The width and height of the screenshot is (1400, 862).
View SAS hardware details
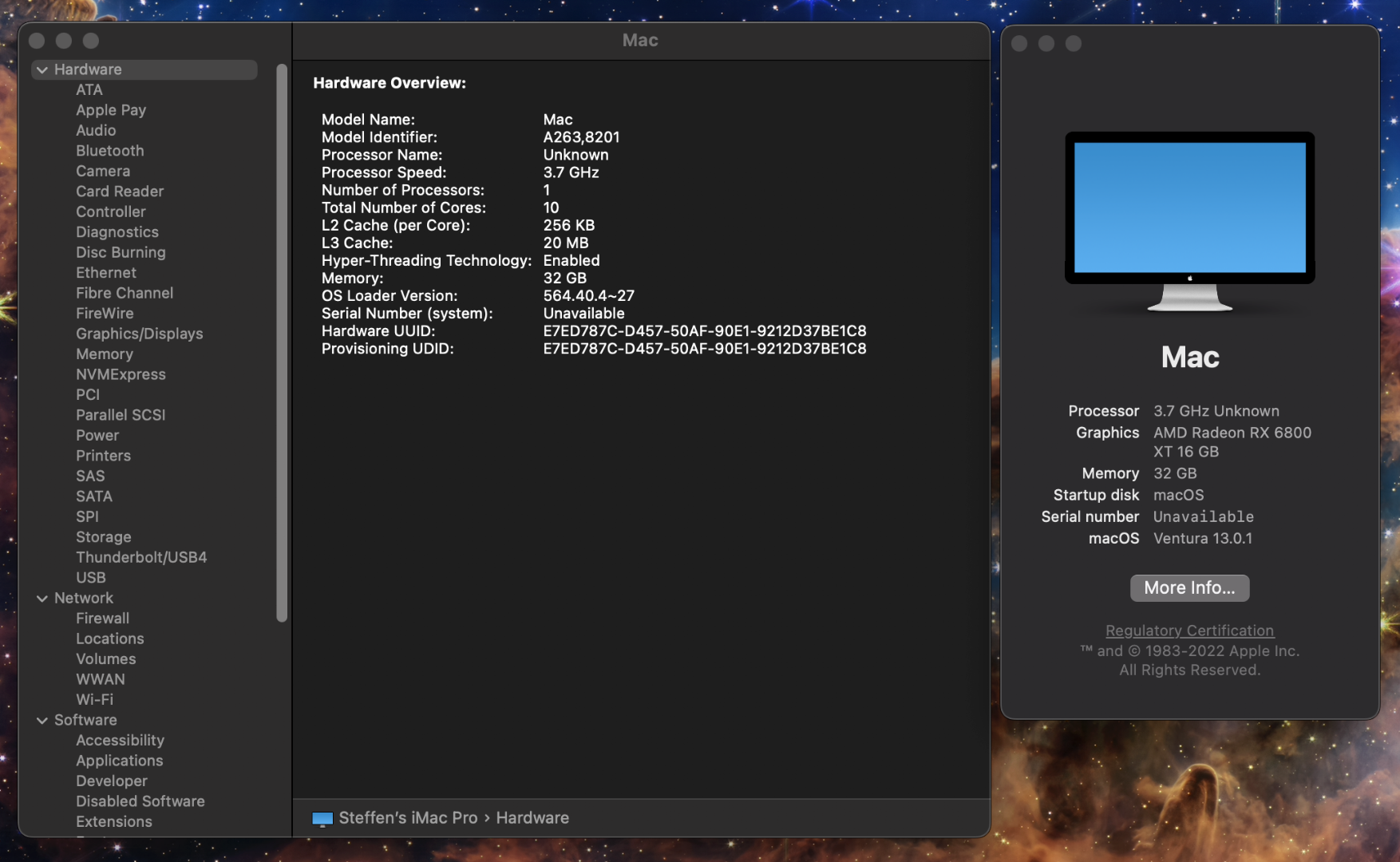click(x=90, y=476)
